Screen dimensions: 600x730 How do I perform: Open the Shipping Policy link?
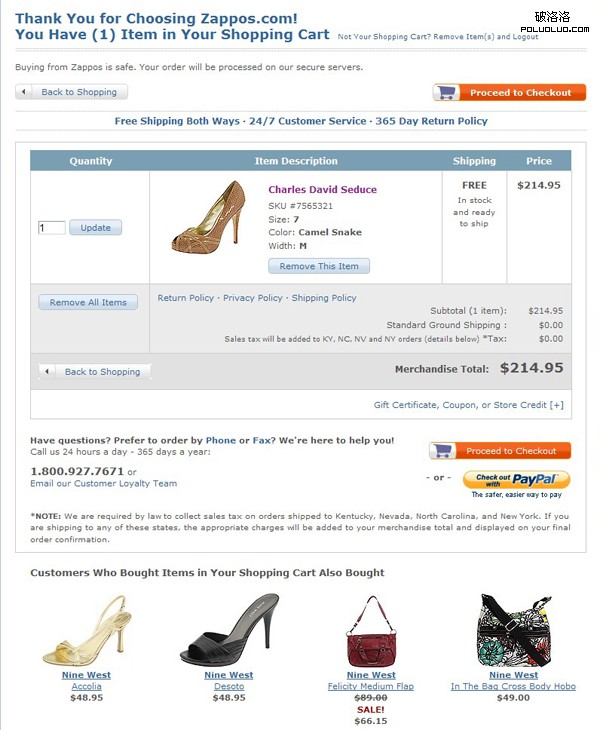pyautogui.click(x=324, y=298)
